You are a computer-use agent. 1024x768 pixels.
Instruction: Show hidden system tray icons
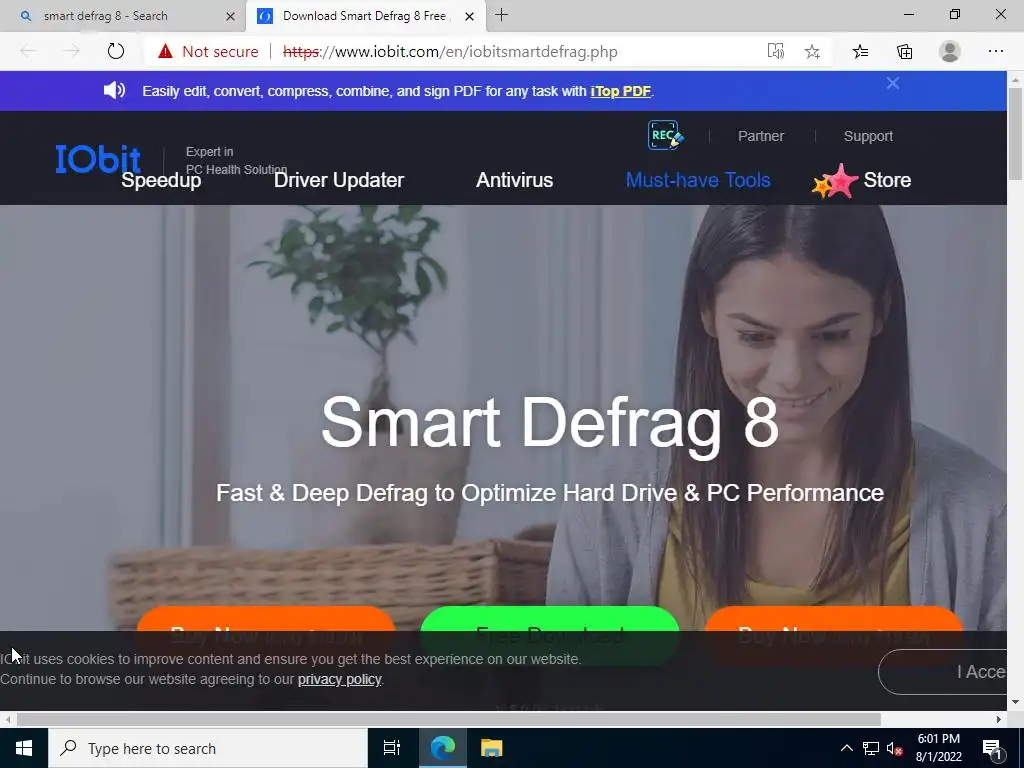coord(846,748)
